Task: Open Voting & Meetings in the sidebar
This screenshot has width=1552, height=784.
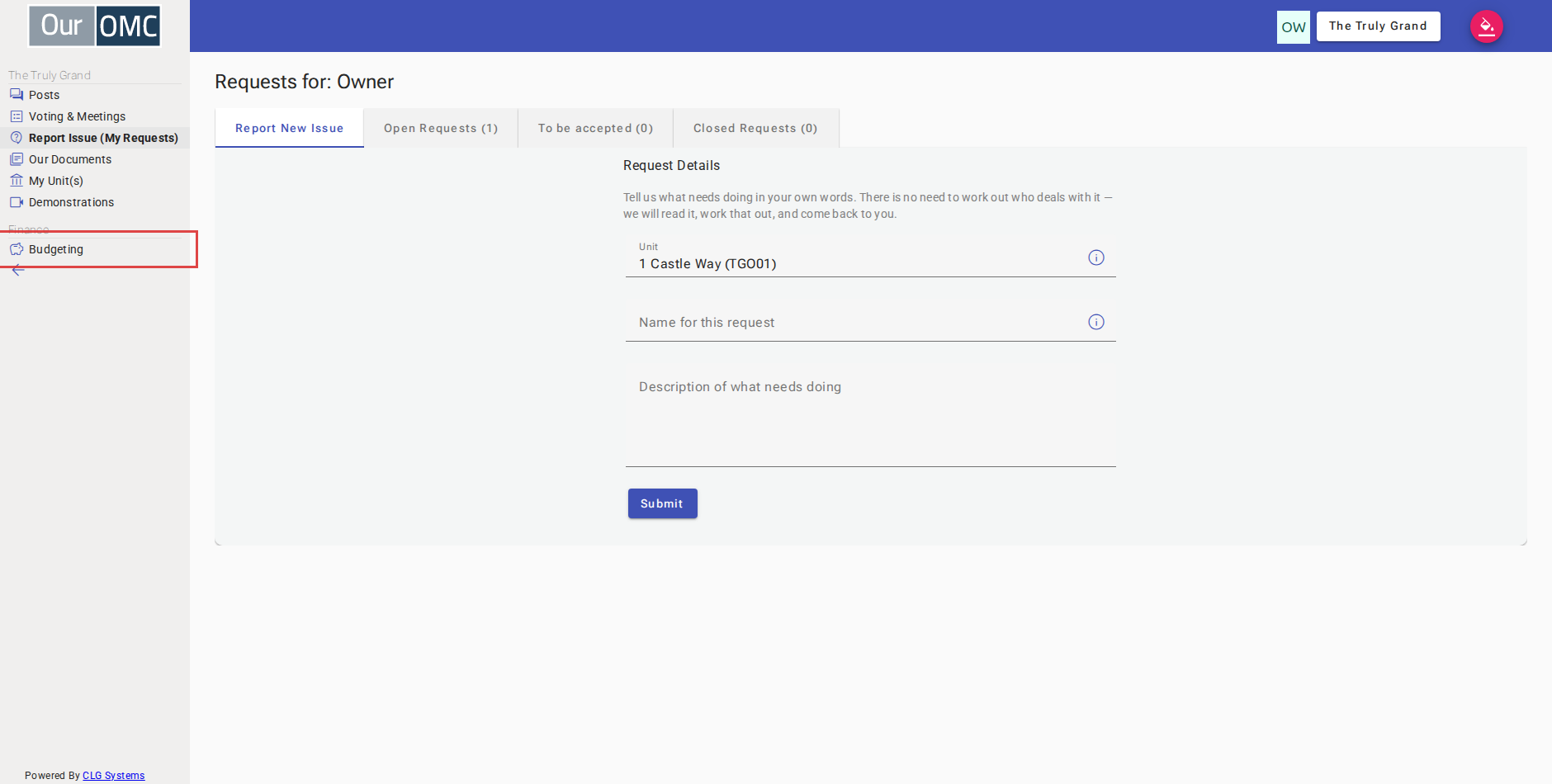Action: click(x=95, y=116)
